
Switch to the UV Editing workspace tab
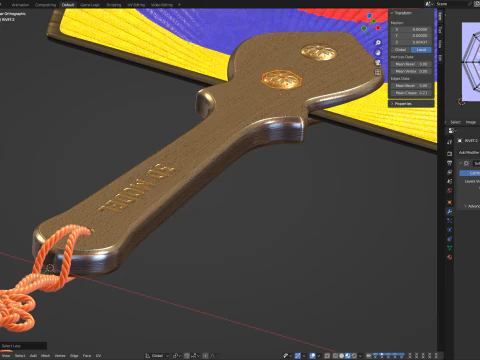[x=136, y=5]
